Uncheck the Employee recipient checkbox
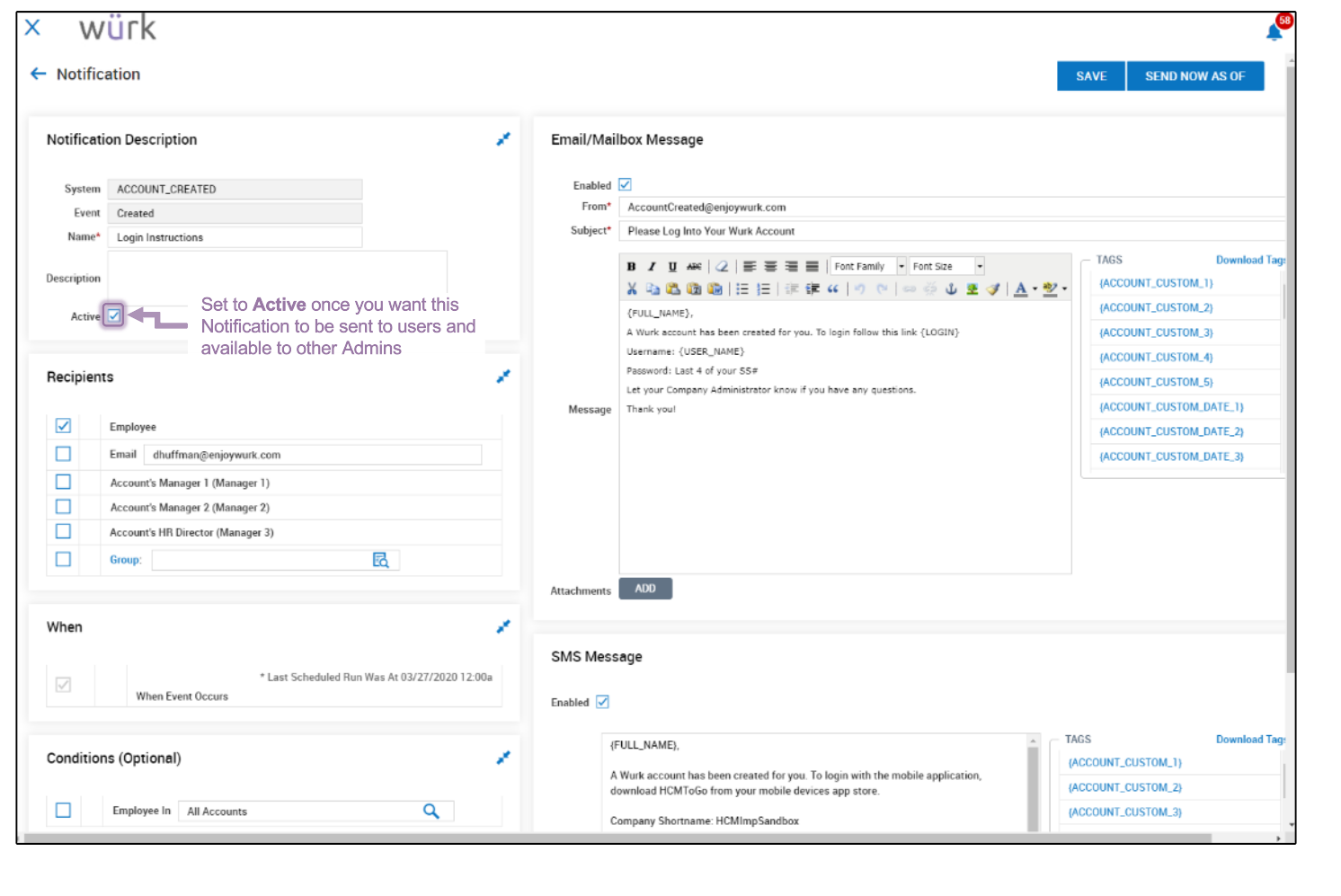Image resolution: width=1341 pixels, height=896 pixels. click(x=63, y=426)
